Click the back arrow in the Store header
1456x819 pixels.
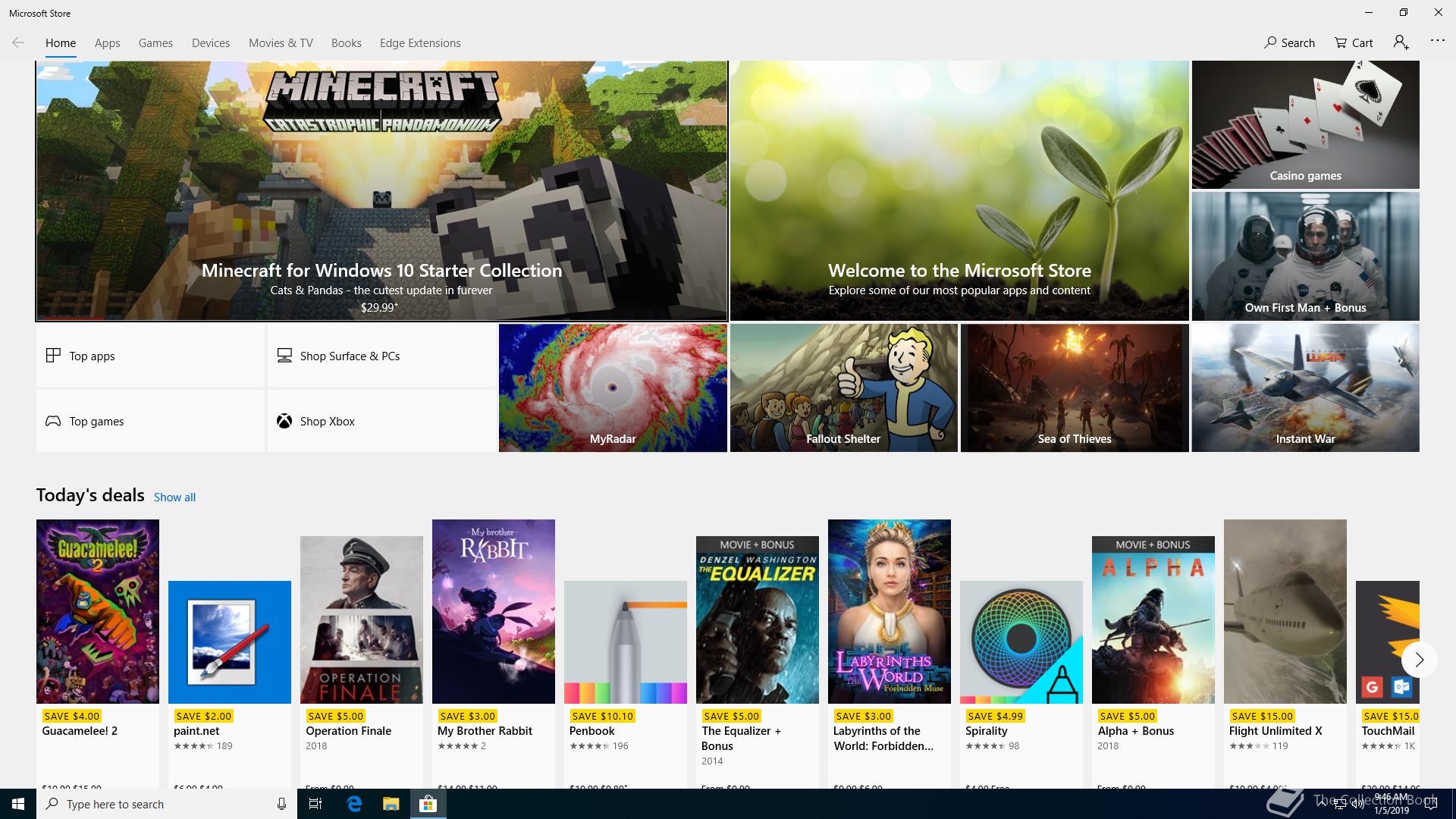click(18, 42)
